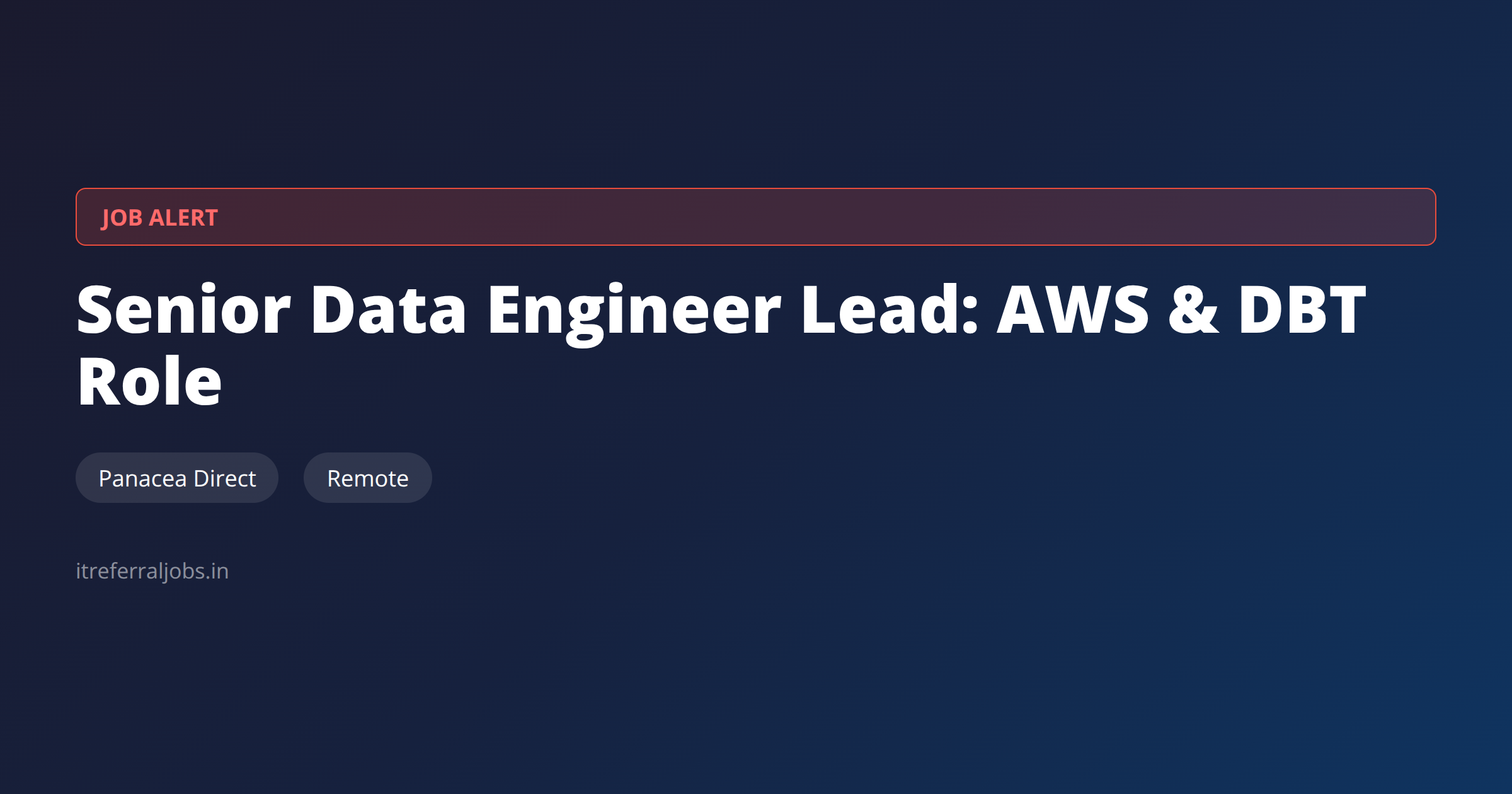Image resolution: width=1512 pixels, height=794 pixels.
Task: Select the Remote location tag
Action: click(x=368, y=478)
